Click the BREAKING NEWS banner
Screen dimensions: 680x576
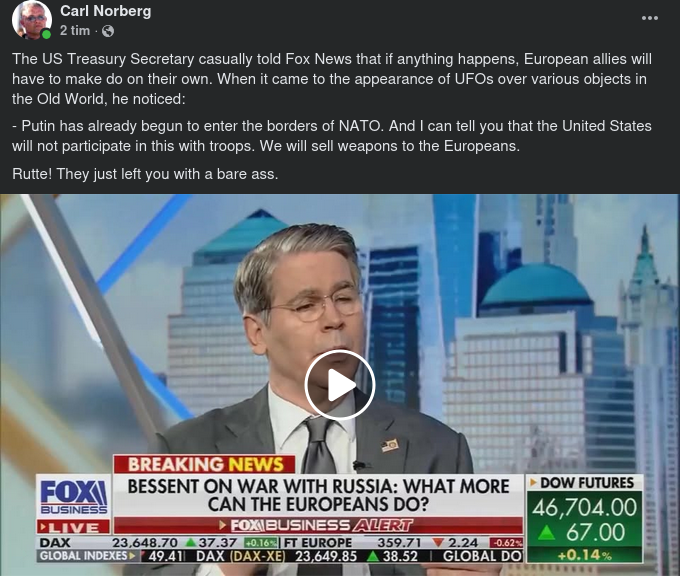click(205, 464)
